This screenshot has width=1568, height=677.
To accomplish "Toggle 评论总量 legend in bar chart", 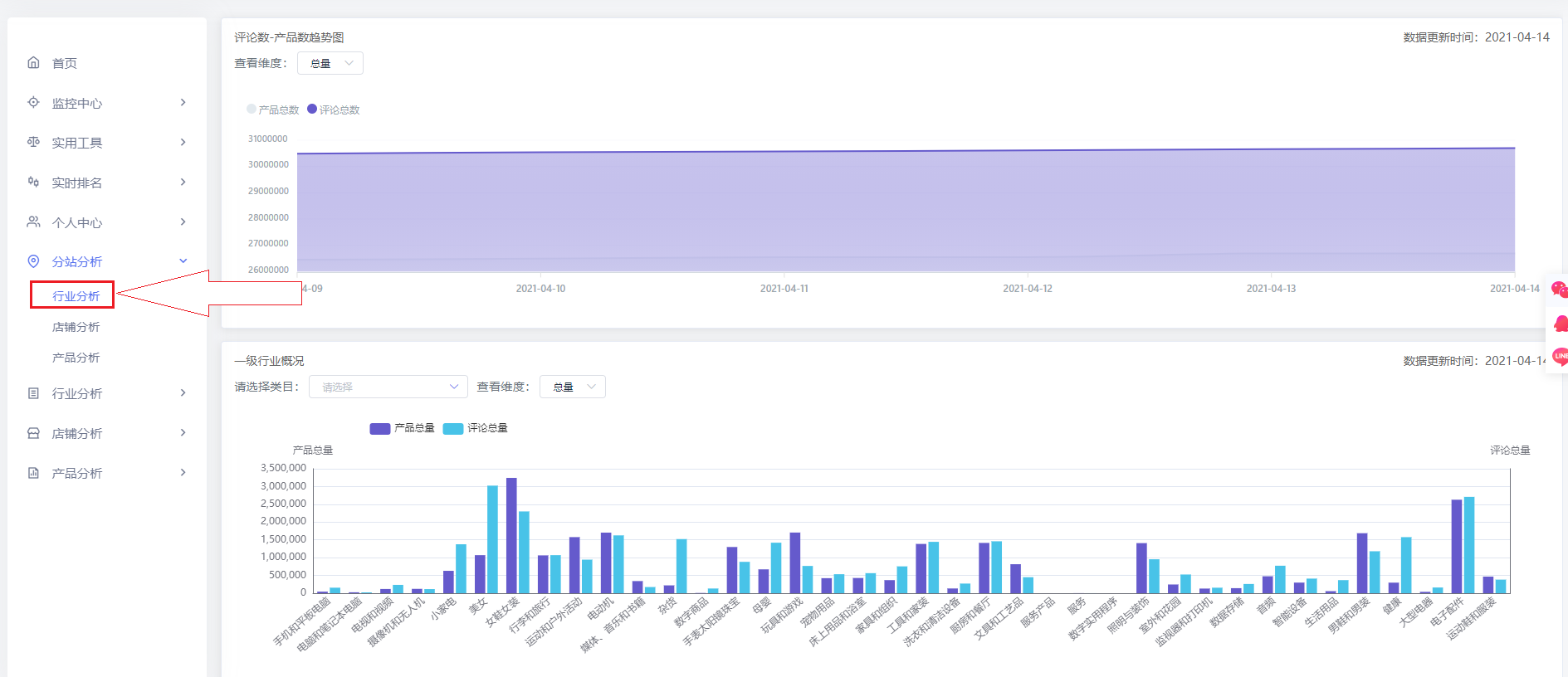I will tap(476, 428).
